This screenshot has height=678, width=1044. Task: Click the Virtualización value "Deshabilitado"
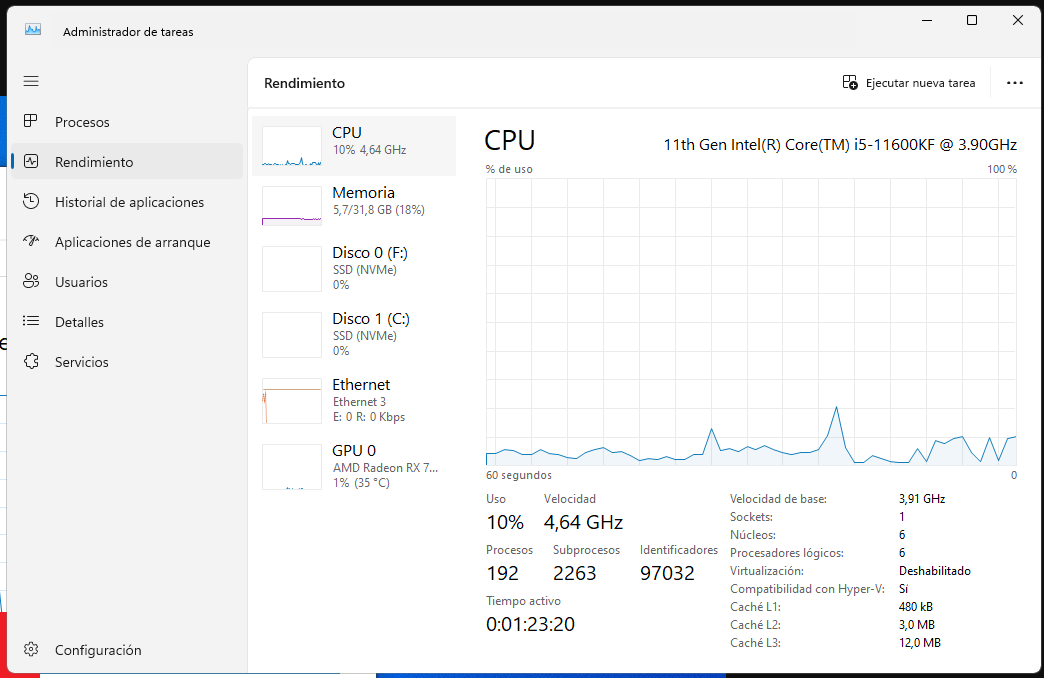(935, 571)
